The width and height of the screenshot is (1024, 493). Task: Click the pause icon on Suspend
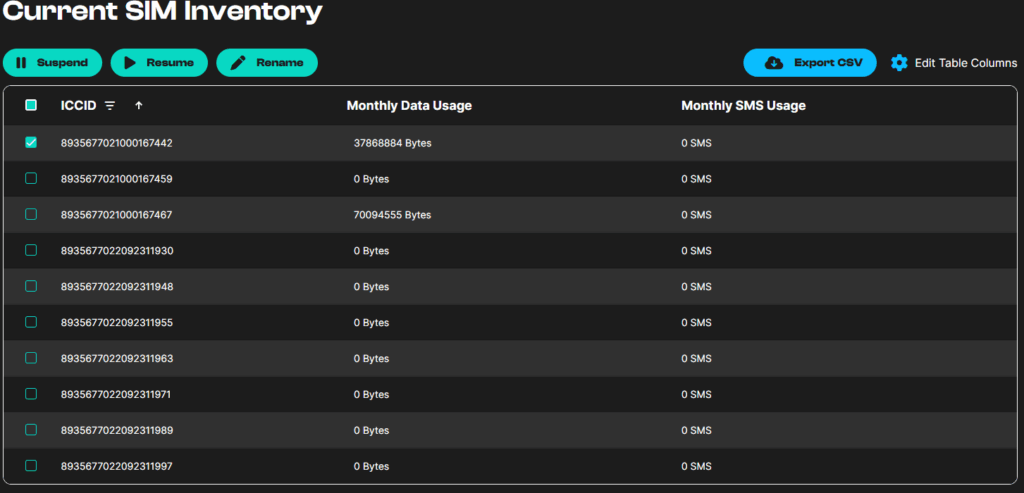pos(21,63)
